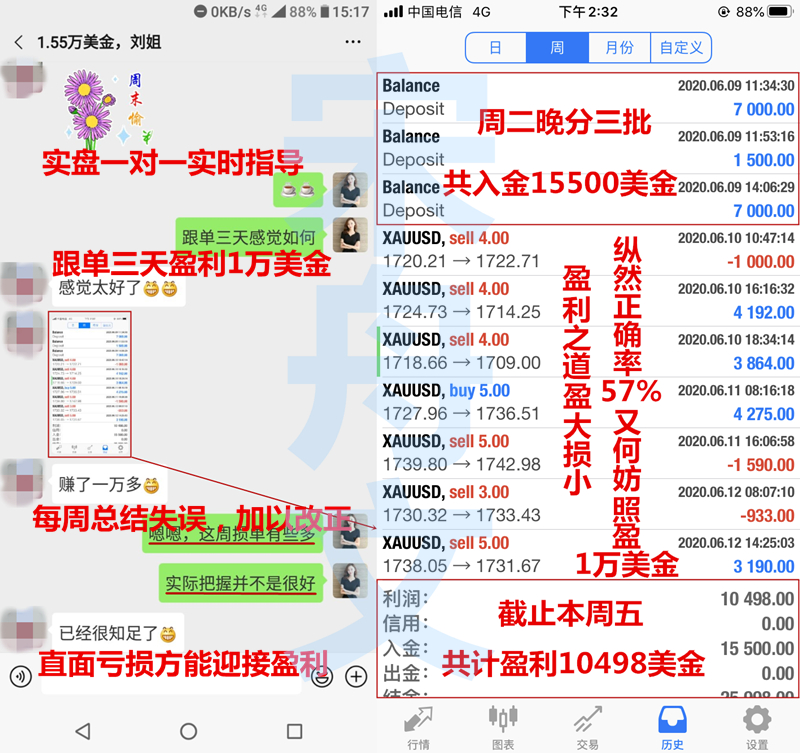Tap the voice input icon in chat bar
This screenshot has height=753, width=800.
point(20,676)
